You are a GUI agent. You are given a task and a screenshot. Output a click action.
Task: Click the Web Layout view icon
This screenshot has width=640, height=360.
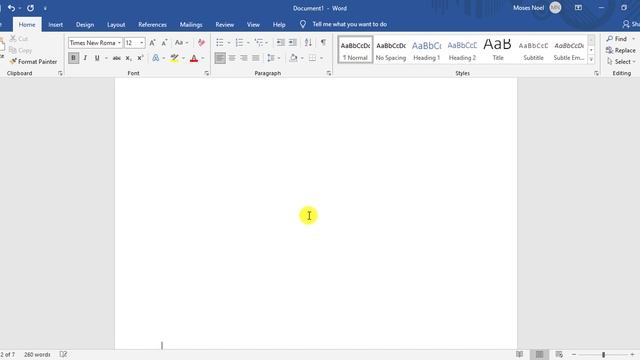(559, 354)
